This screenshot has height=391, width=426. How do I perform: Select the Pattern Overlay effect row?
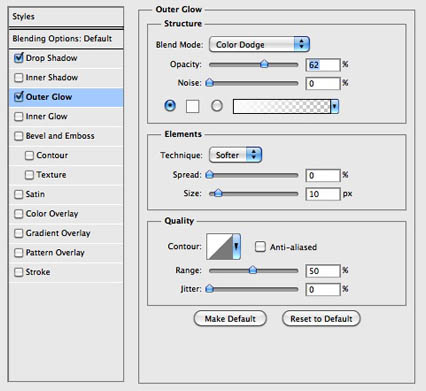tap(66, 253)
